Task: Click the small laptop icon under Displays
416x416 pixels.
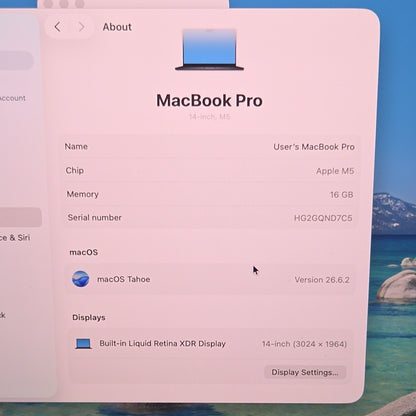Action: (83, 344)
